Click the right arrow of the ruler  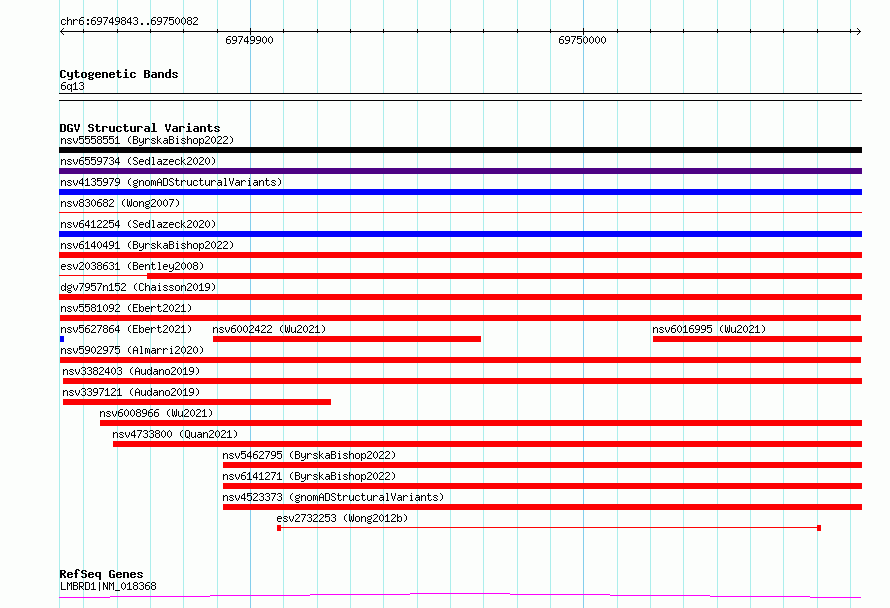pos(859,32)
